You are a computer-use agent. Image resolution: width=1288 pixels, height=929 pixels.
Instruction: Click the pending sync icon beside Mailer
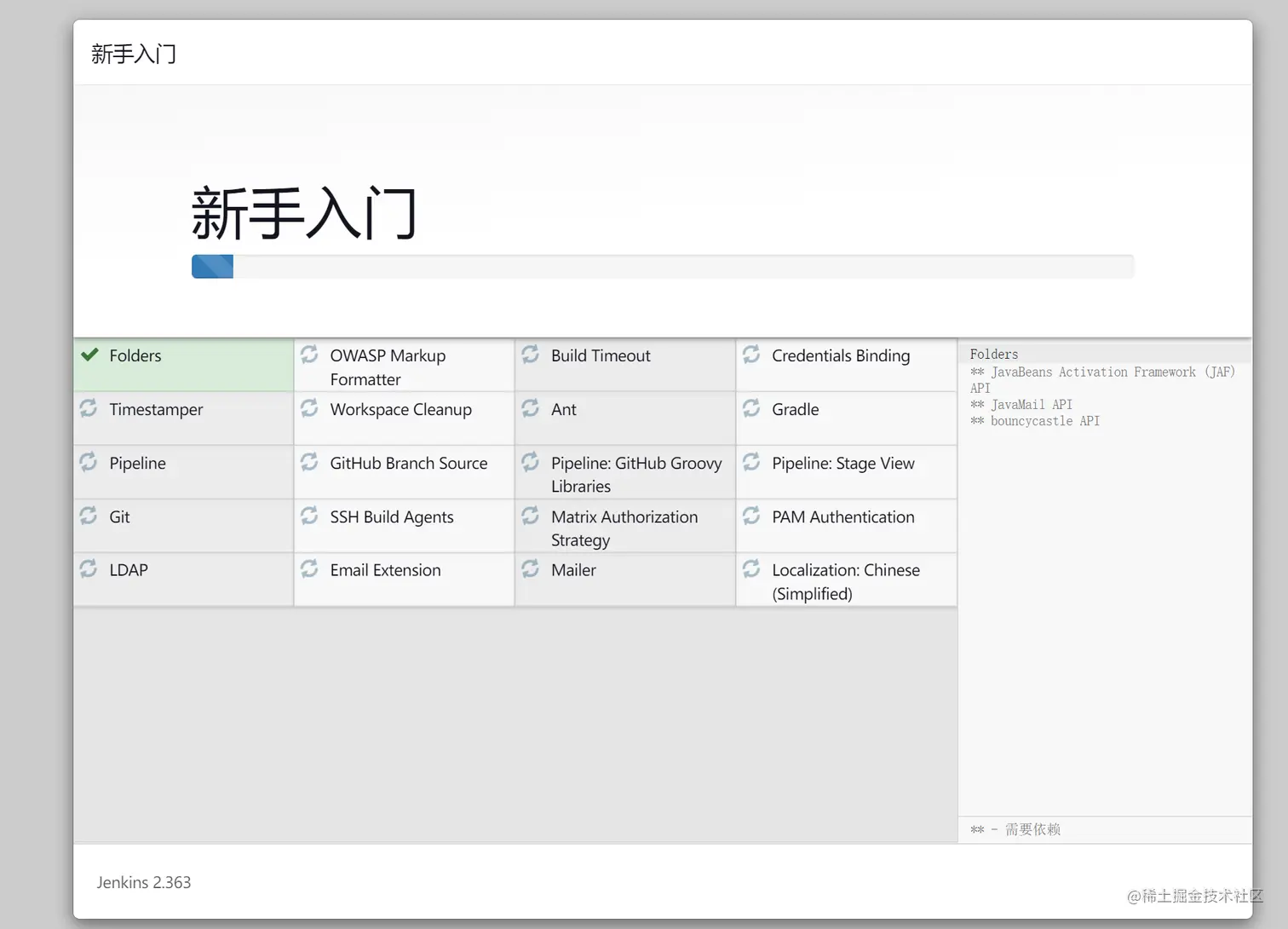530,568
